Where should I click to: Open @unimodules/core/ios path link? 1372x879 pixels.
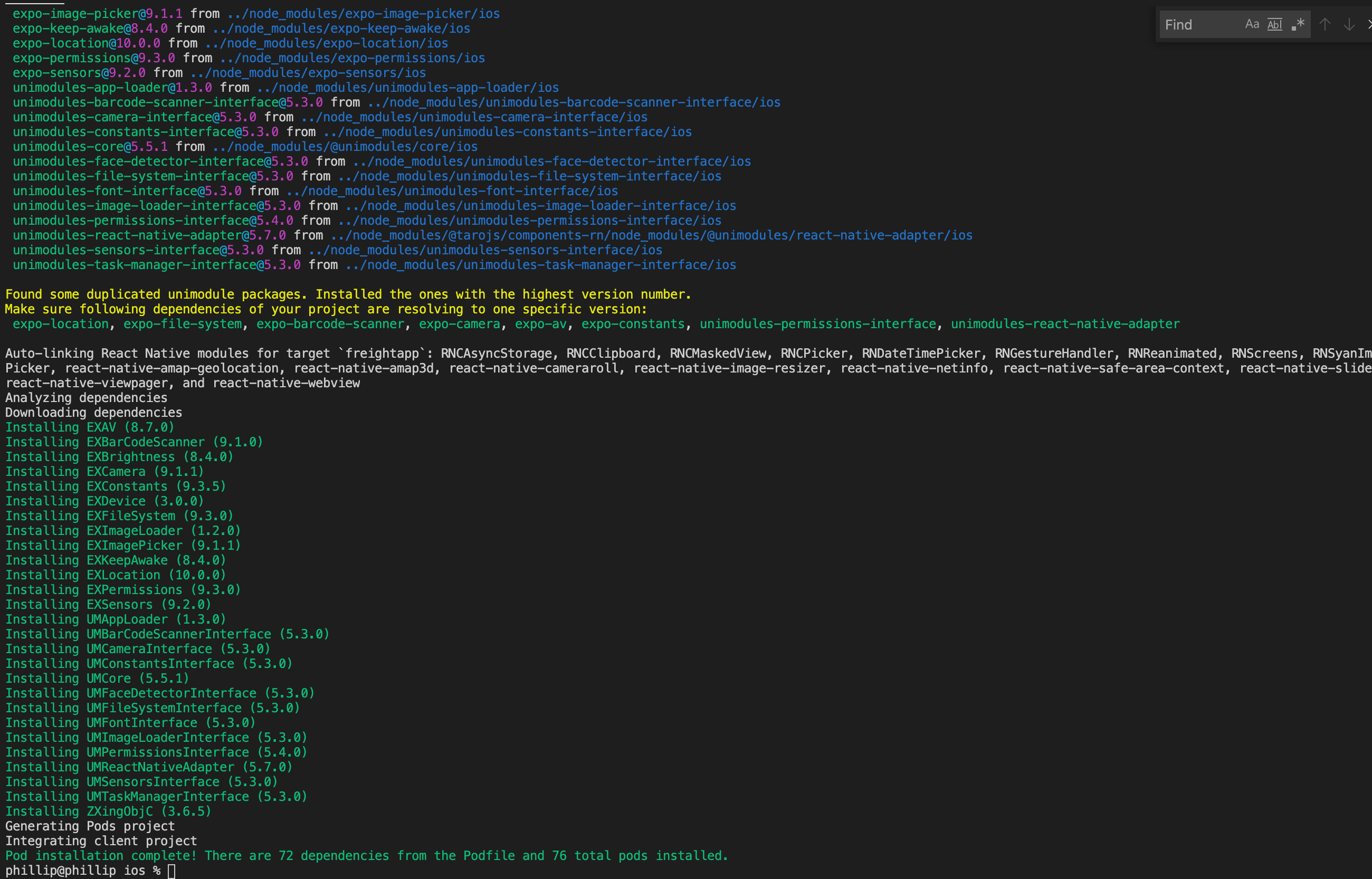coord(345,147)
